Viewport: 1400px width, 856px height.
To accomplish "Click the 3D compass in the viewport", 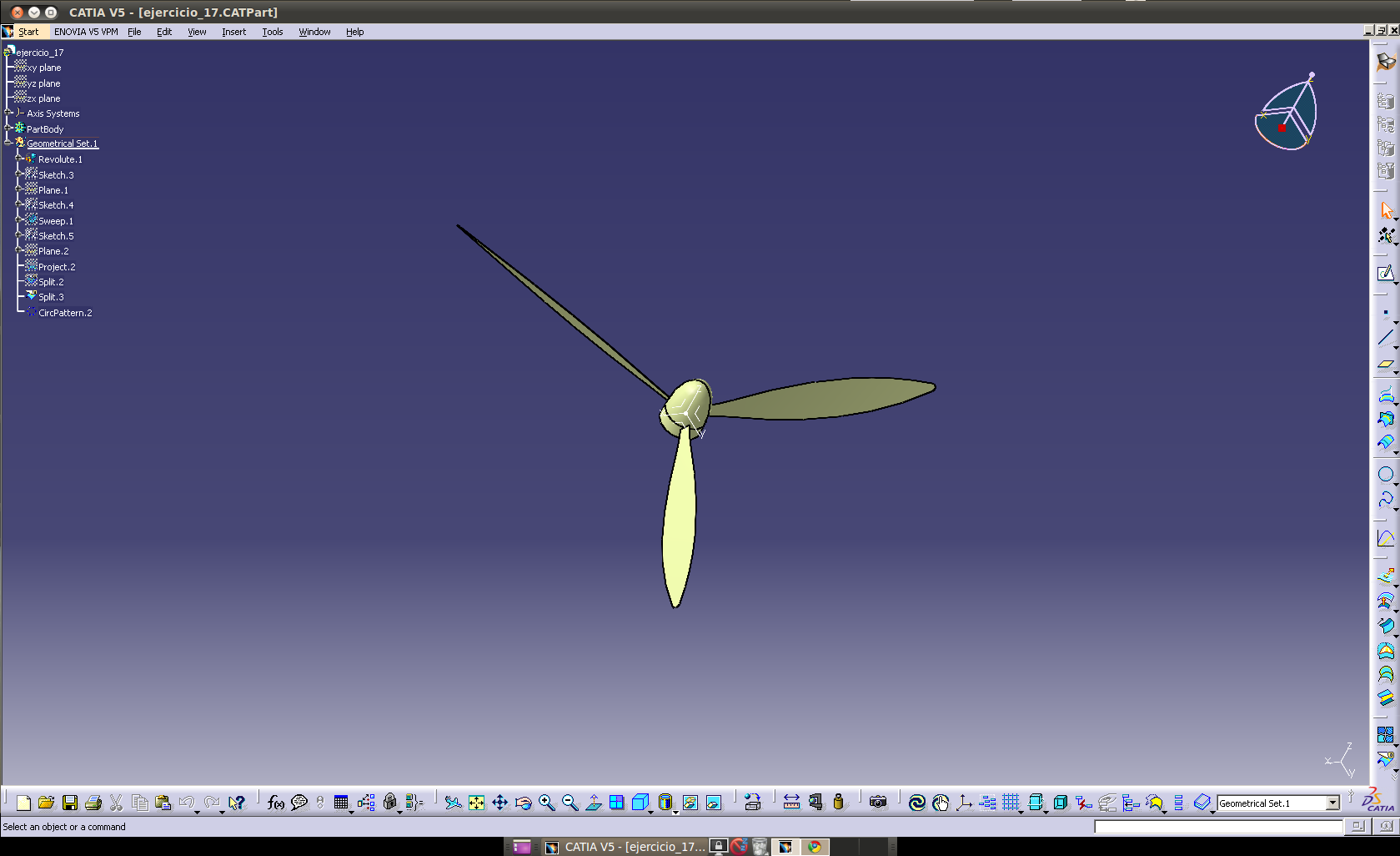I will pyautogui.click(x=1287, y=113).
